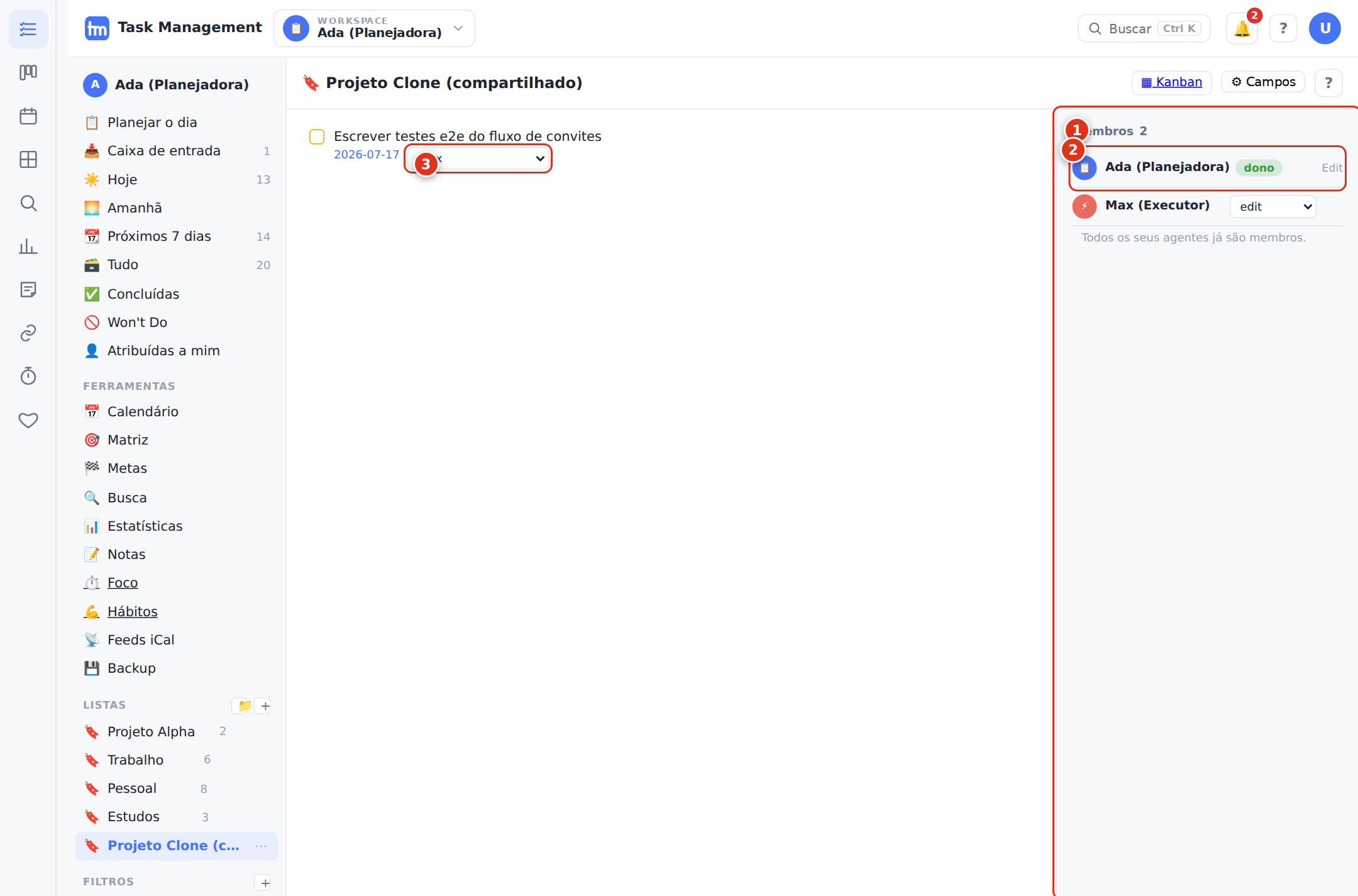The image size is (1358, 896).
Task: Open Notas tool
Action: [176, 555]
